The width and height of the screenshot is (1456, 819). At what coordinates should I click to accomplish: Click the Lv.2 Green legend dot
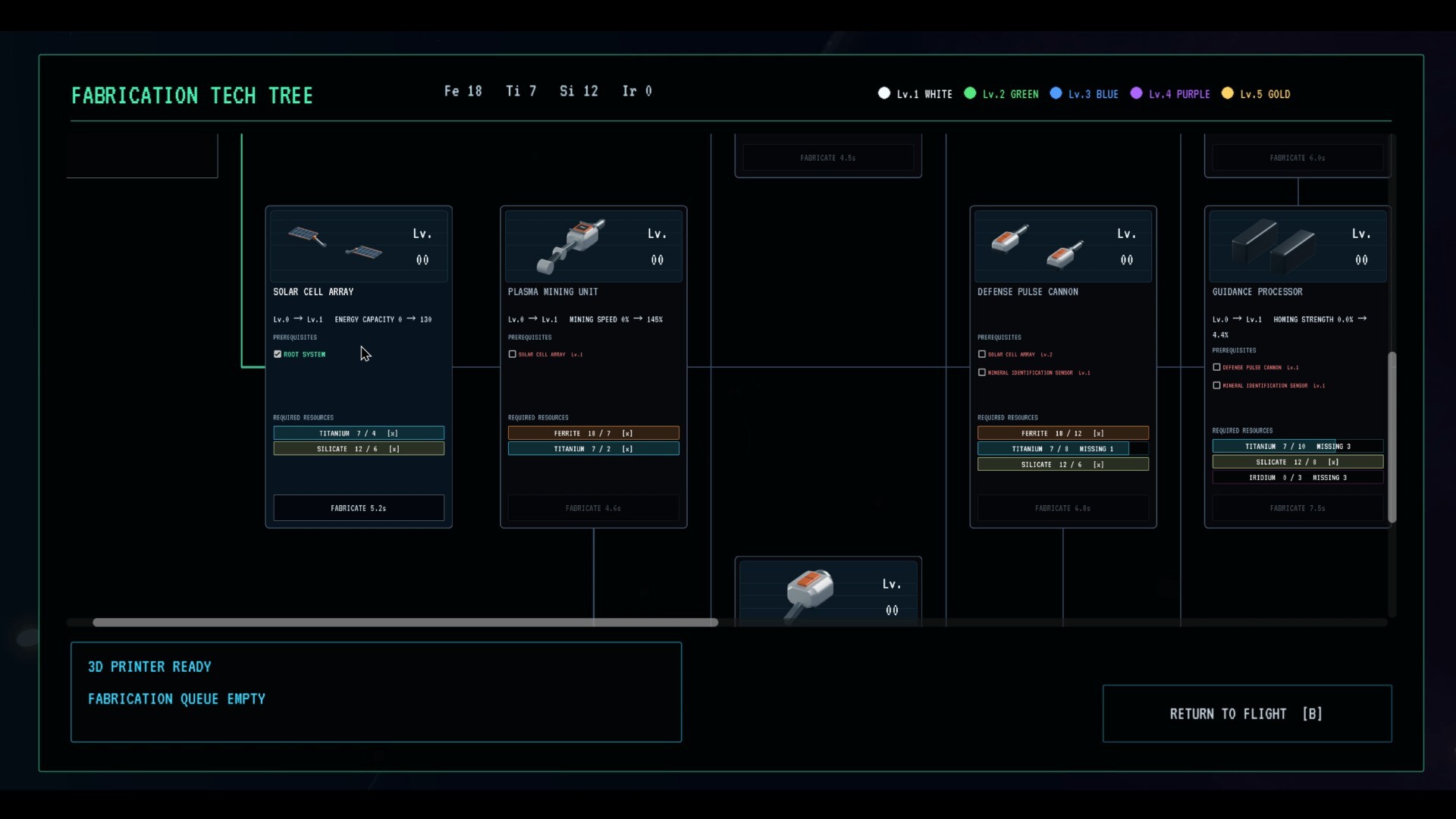tap(970, 93)
